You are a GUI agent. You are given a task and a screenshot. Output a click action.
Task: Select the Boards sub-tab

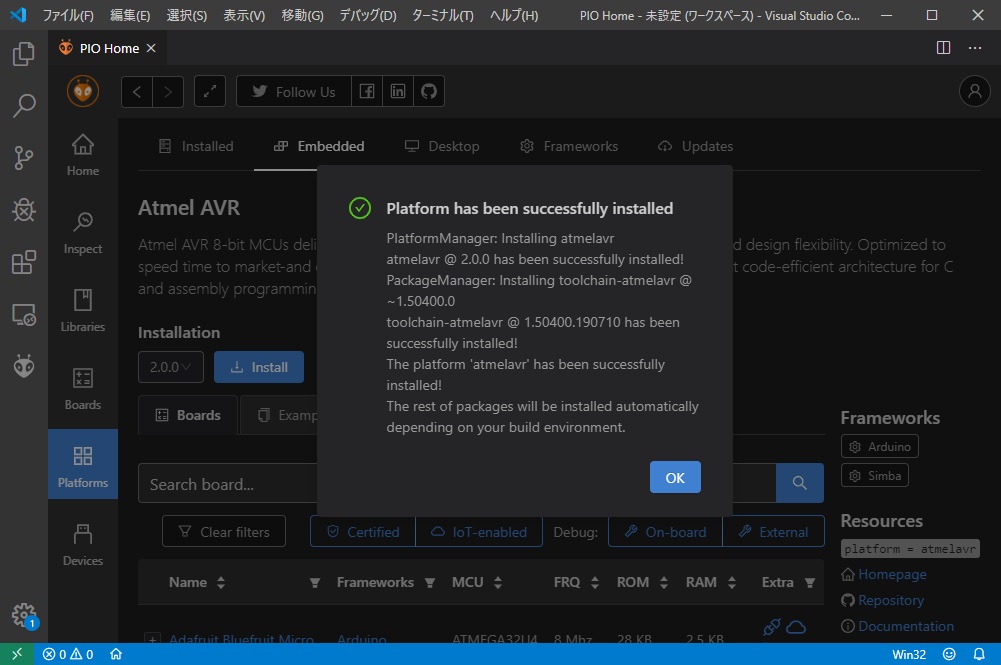(188, 415)
